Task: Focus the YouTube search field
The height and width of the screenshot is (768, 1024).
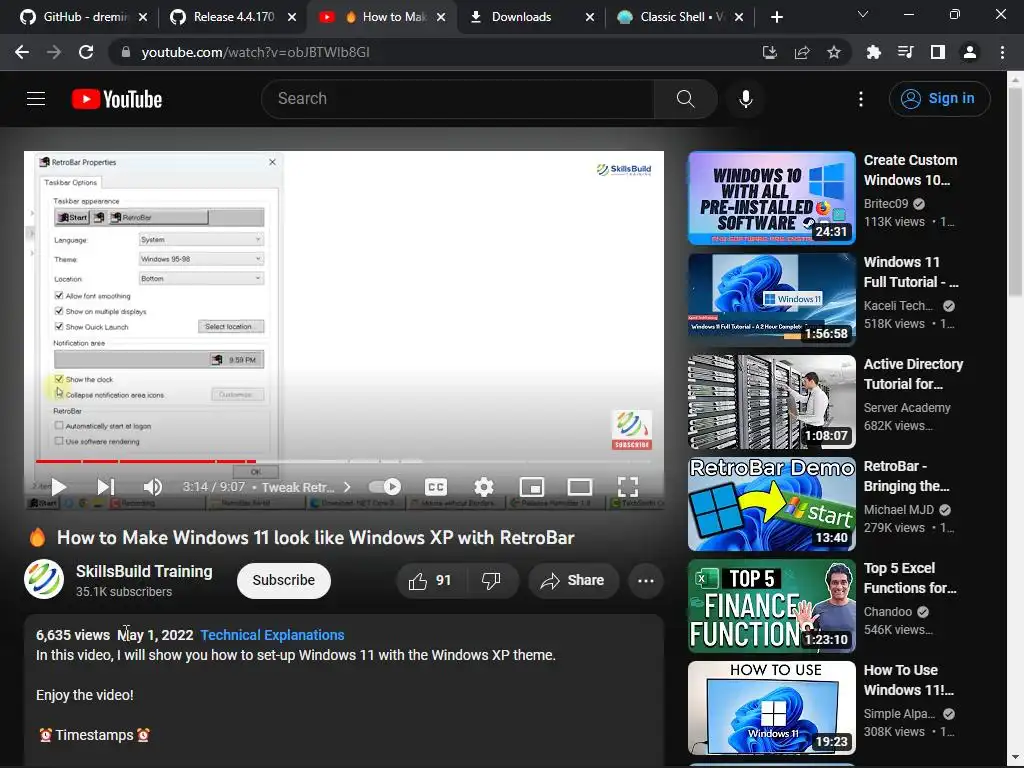Action: pos(457,99)
